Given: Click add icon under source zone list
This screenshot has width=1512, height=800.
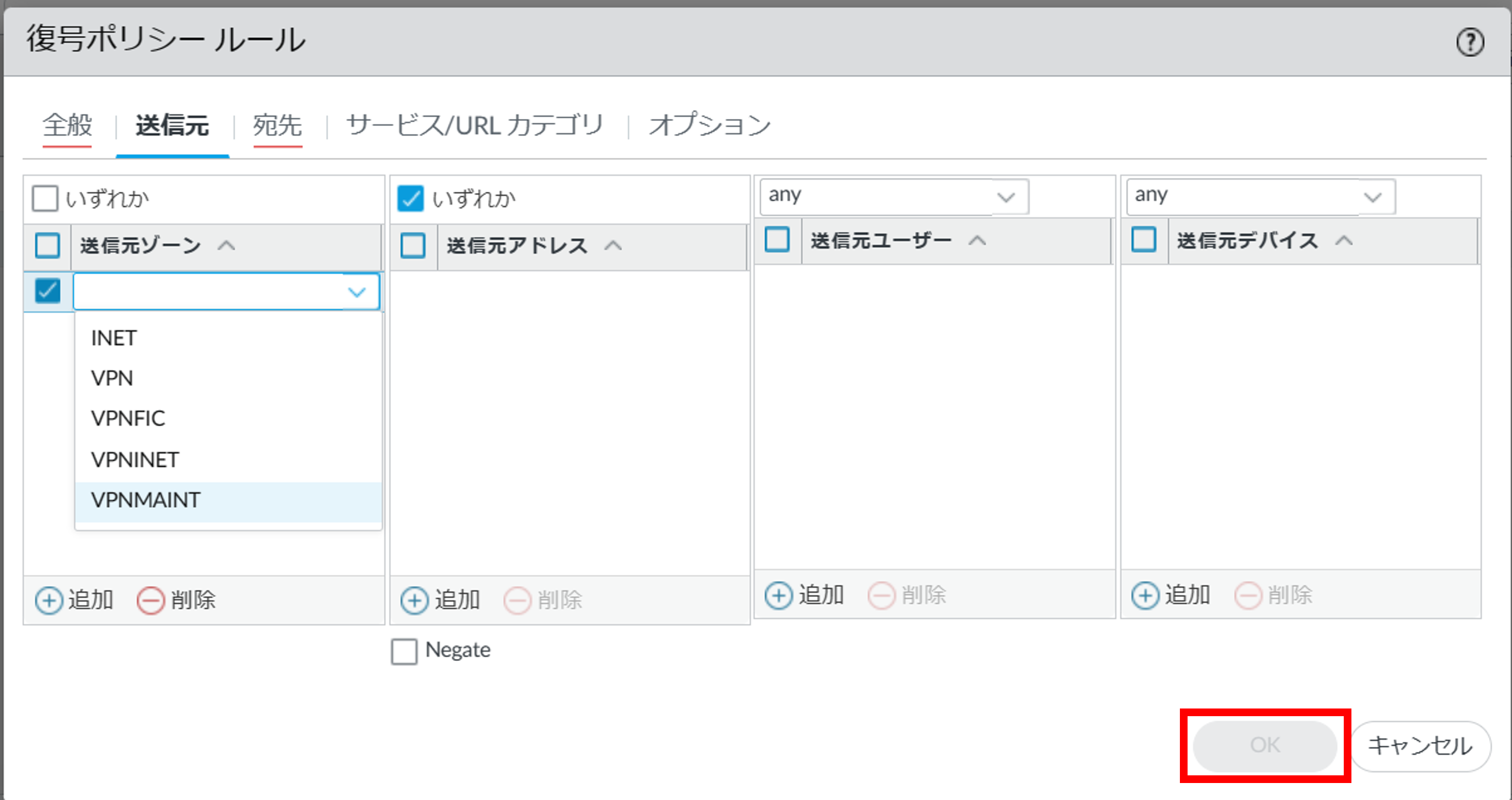Looking at the screenshot, I should tap(49, 600).
